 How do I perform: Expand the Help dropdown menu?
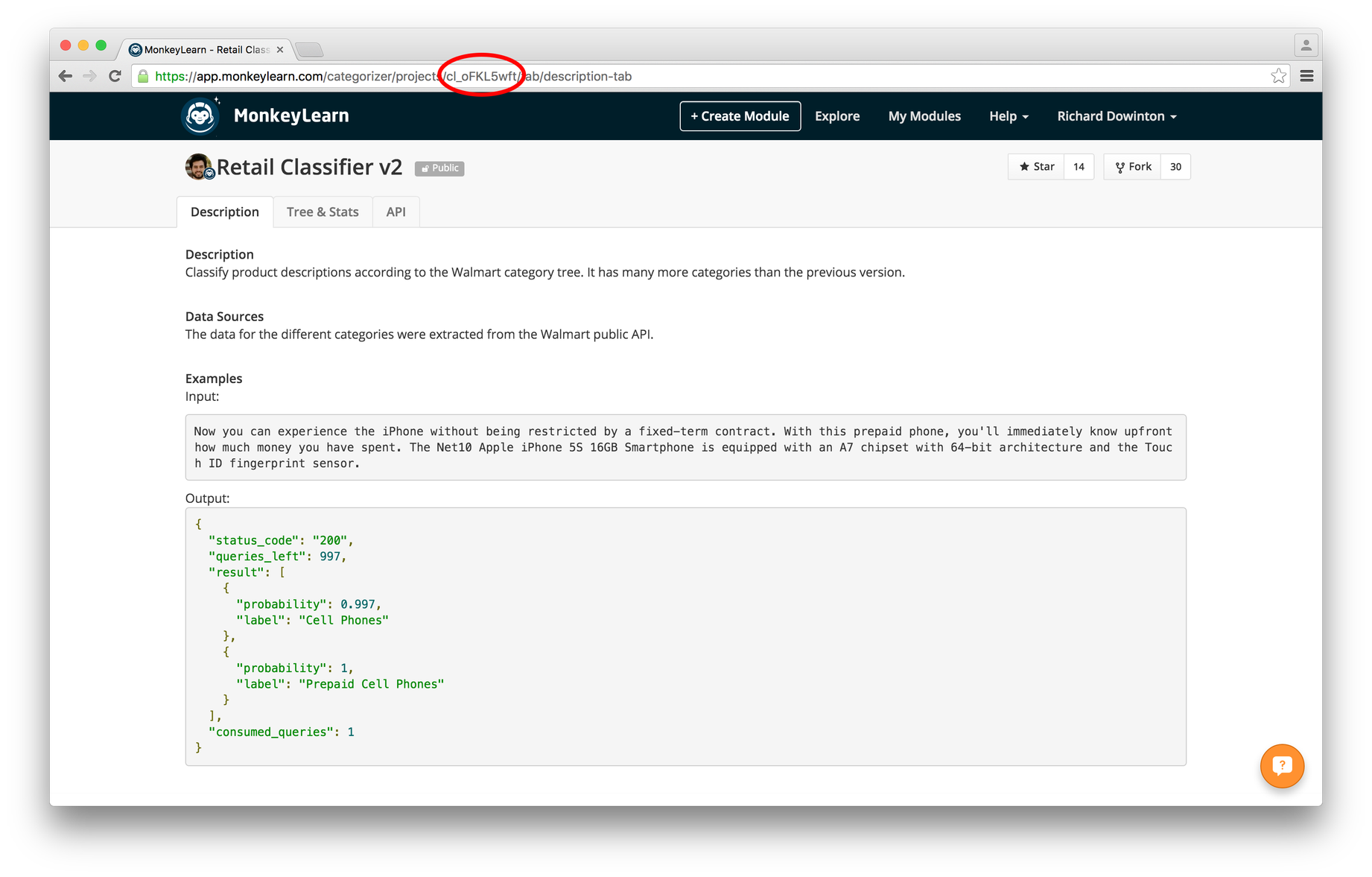(x=1009, y=116)
